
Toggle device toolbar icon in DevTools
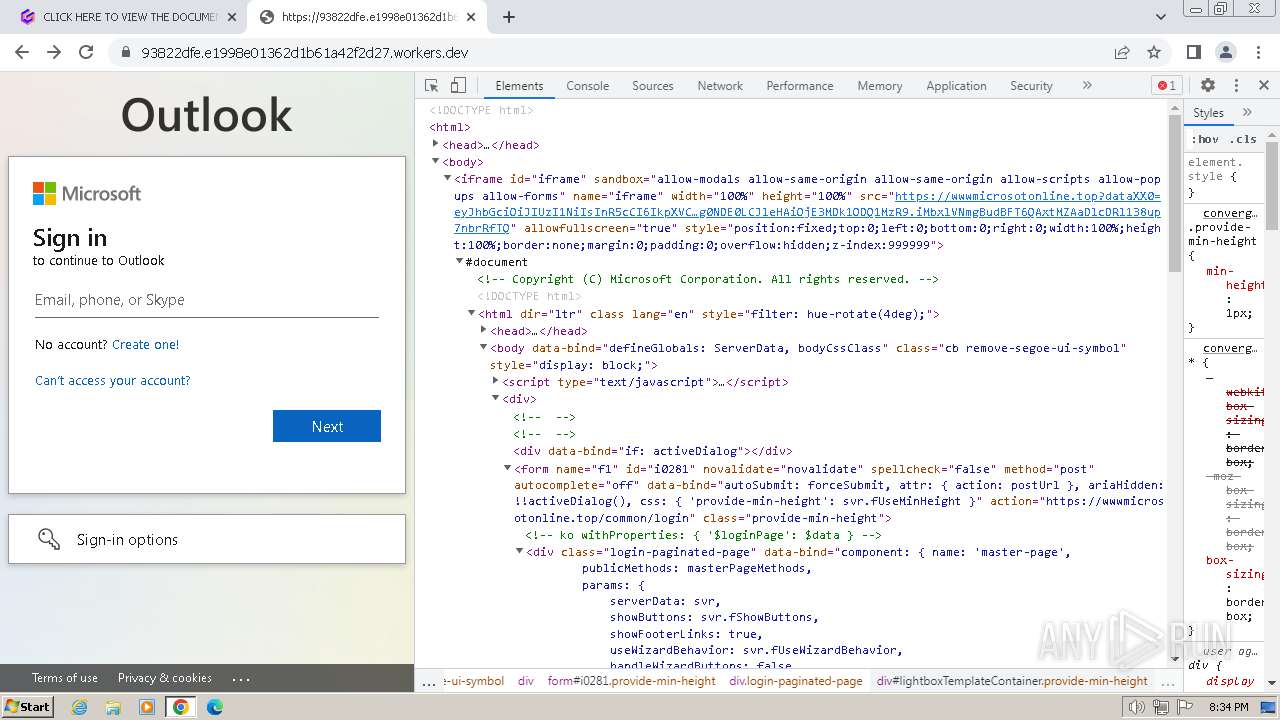[458, 86]
